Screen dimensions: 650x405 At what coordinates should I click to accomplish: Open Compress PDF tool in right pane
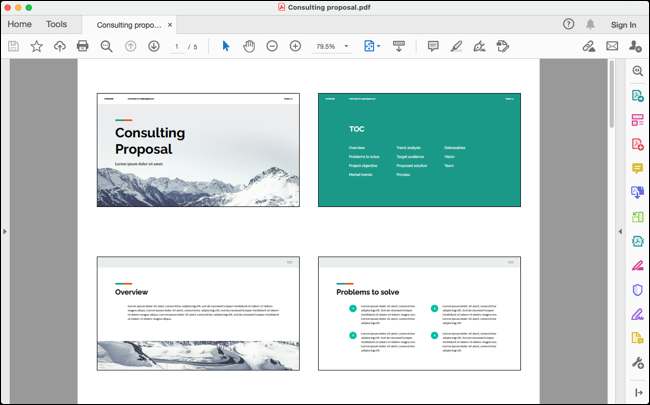pyautogui.click(x=638, y=241)
